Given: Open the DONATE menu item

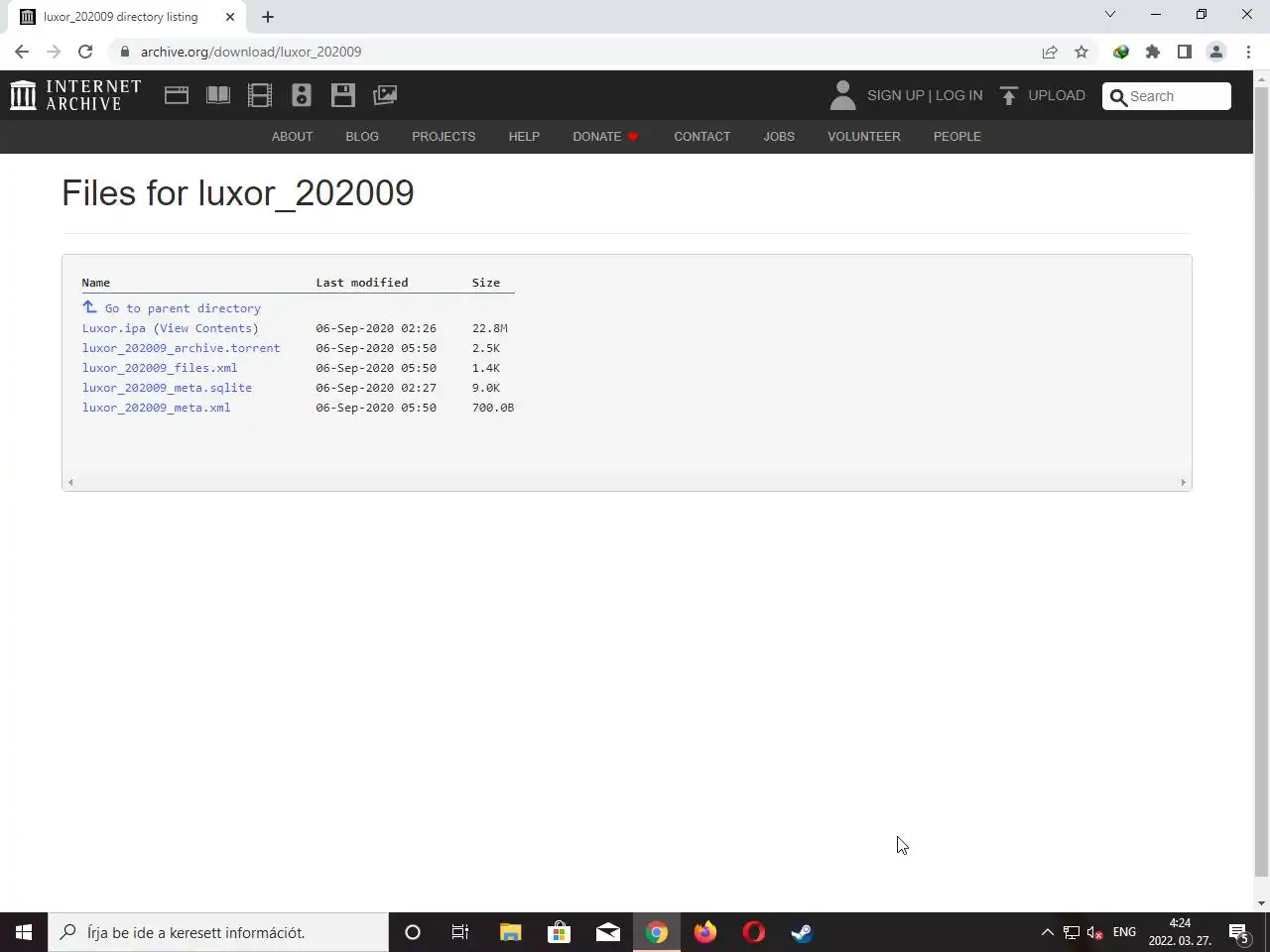Looking at the screenshot, I should point(605,136).
